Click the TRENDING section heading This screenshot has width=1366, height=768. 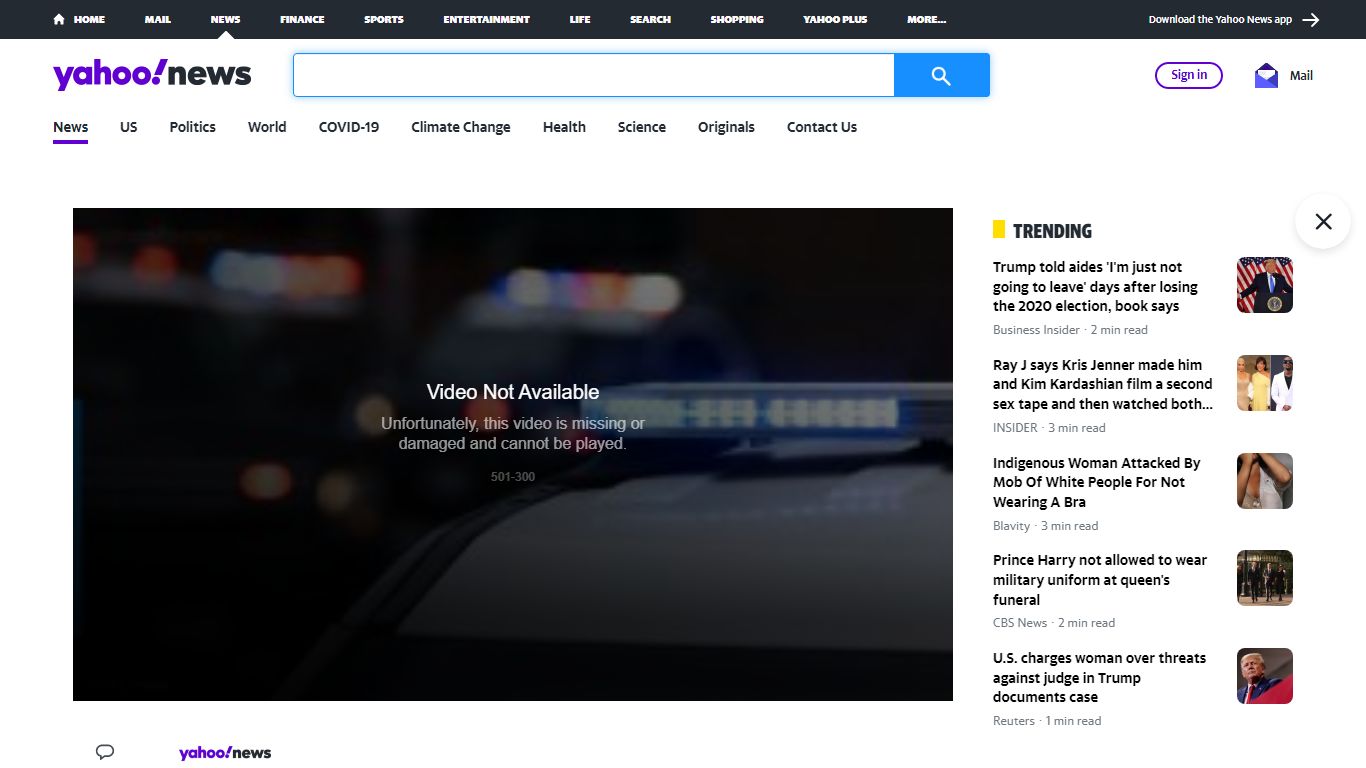point(1052,231)
